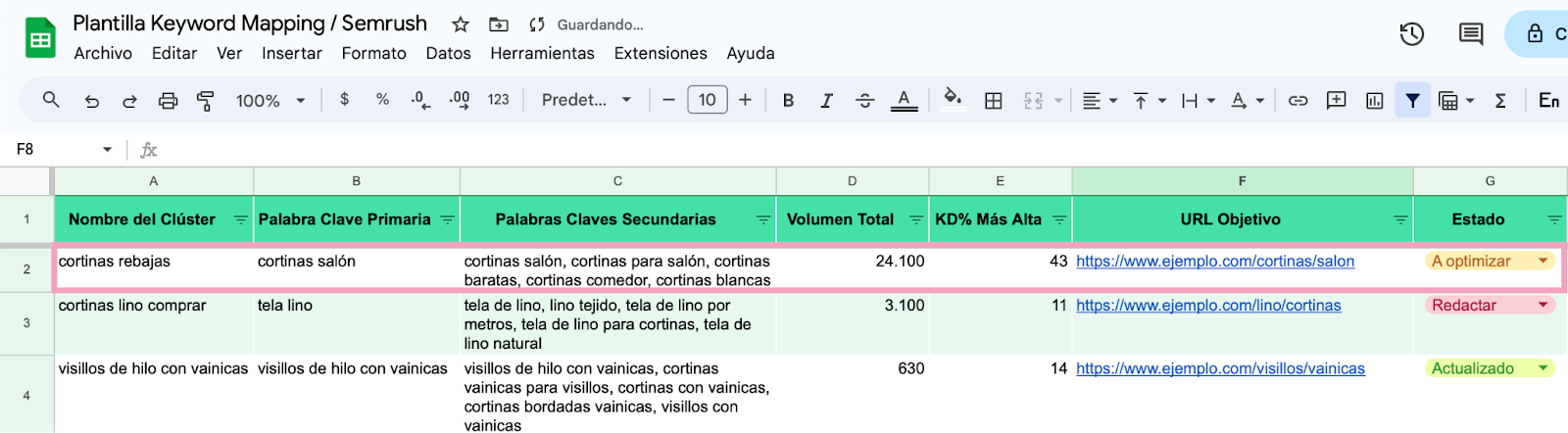Viewport: 1568px width, 433px height.
Task: Open the Extensiones menu
Action: pyautogui.click(x=660, y=53)
